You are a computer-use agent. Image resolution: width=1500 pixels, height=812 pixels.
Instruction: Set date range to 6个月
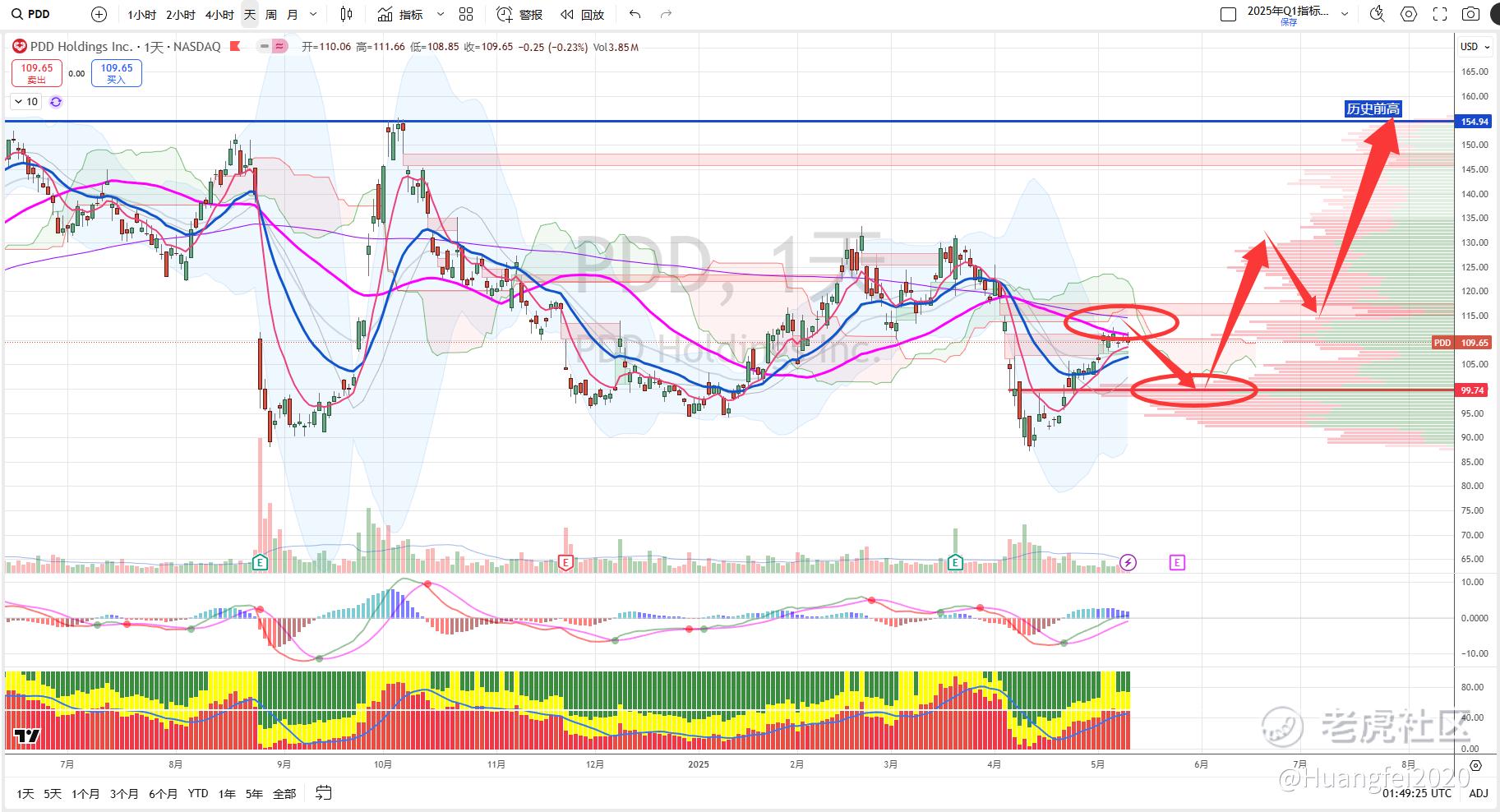click(x=163, y=793)
